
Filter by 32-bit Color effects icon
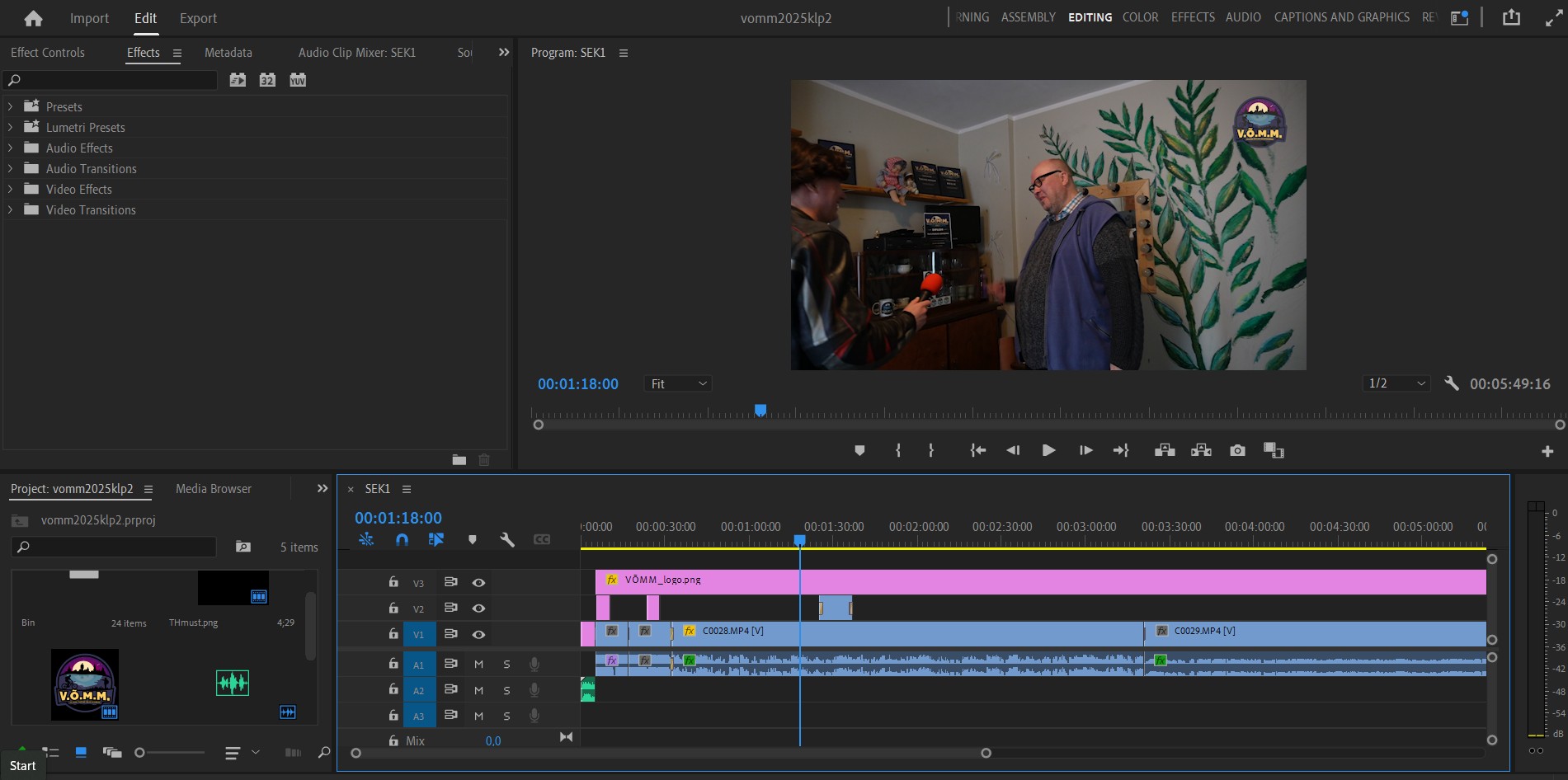tap(267, 80)
